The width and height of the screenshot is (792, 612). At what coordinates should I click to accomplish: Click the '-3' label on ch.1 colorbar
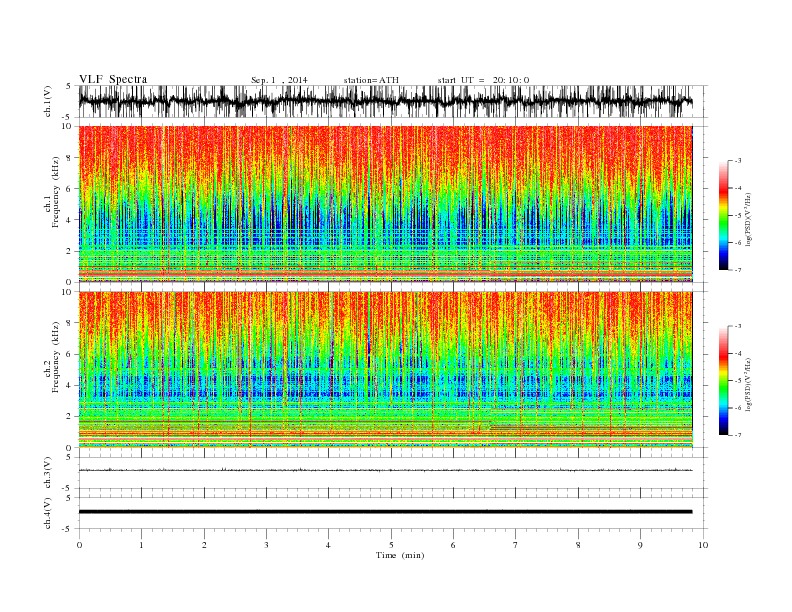pos(737,161)
